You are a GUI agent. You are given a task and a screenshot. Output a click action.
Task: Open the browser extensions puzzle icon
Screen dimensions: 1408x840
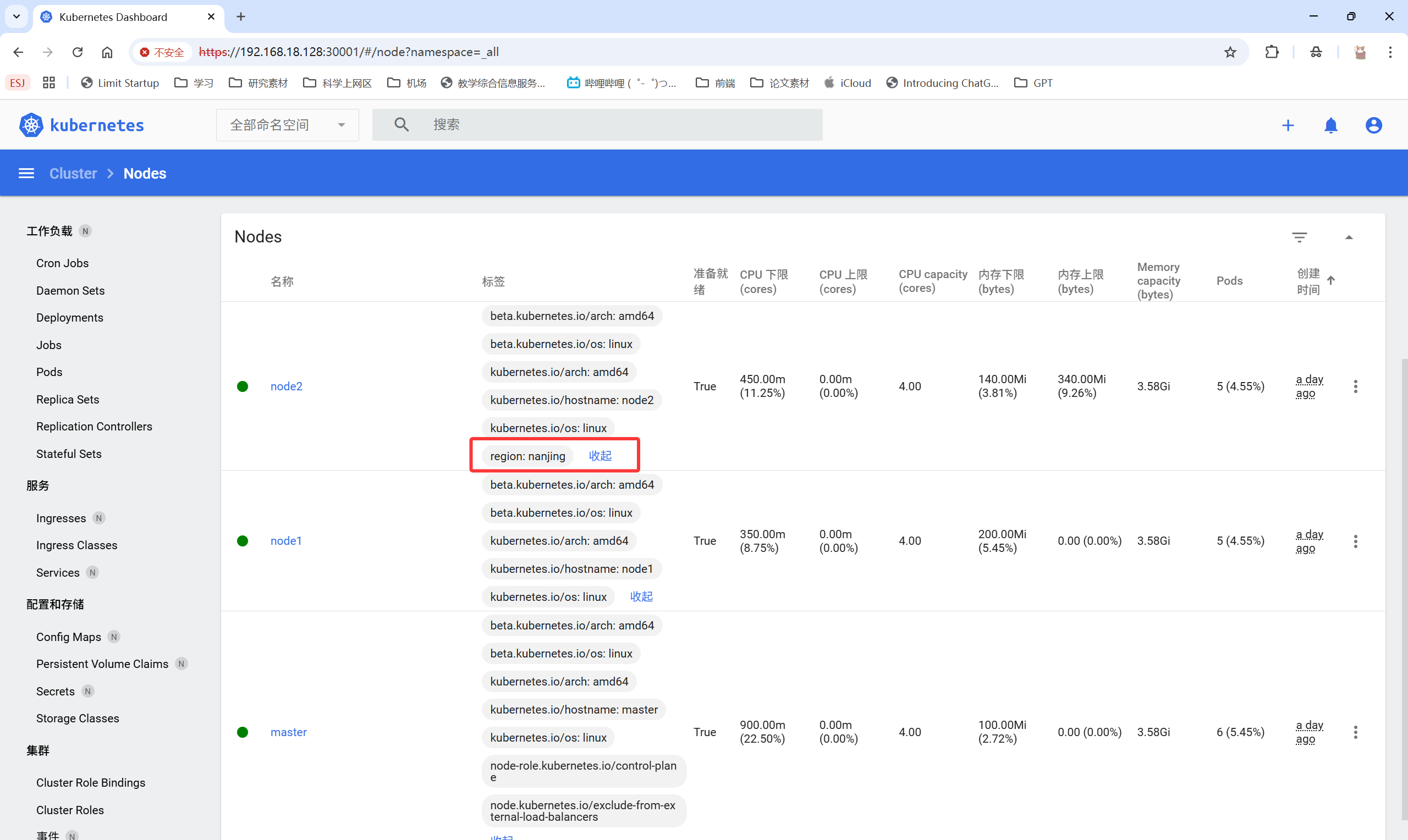1272,52
